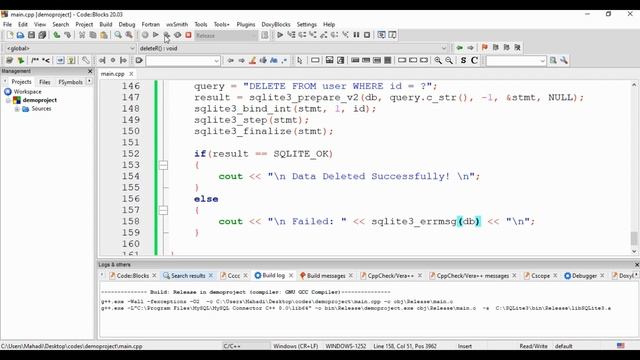Run the program with the play icon
Screen dimensions: 640x360
pos(156,35)
